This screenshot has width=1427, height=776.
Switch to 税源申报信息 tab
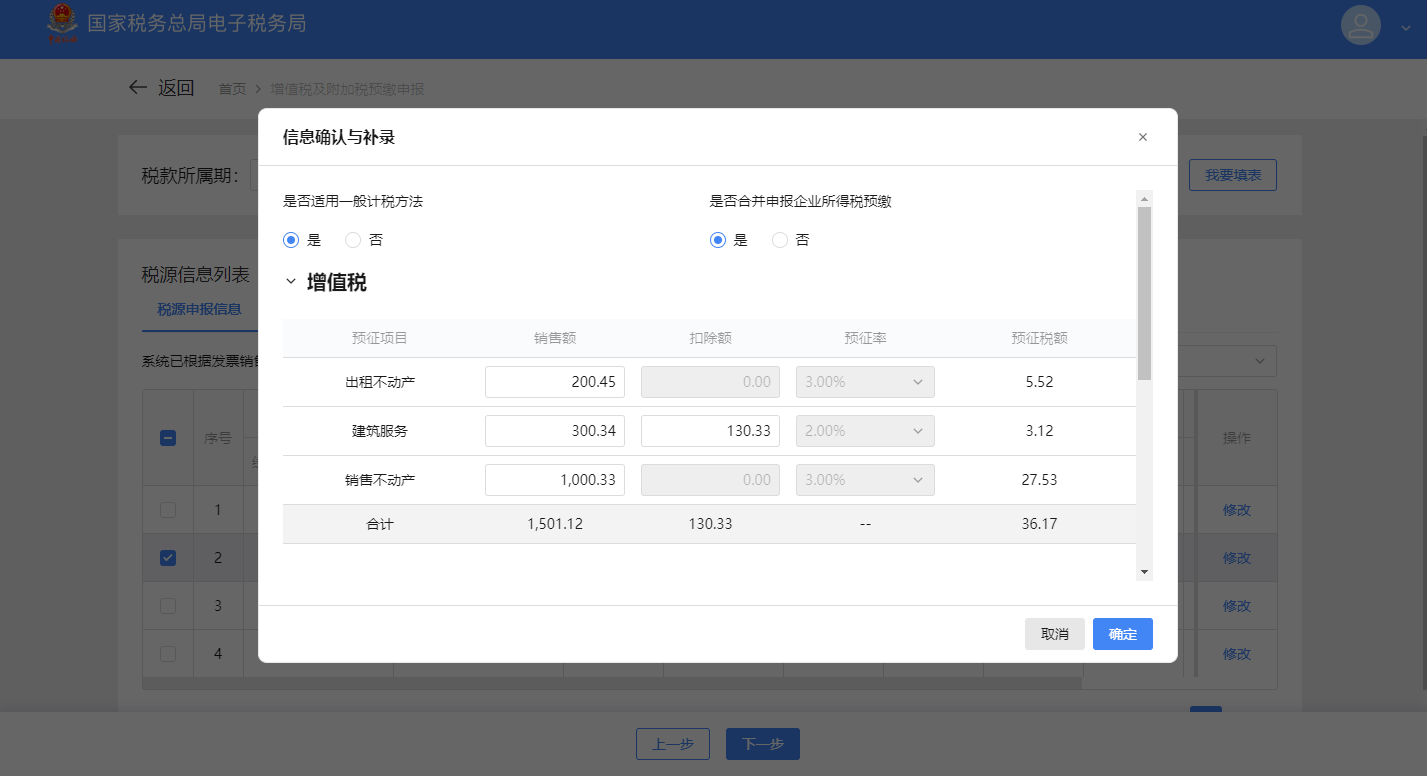(x=199, y=309)
